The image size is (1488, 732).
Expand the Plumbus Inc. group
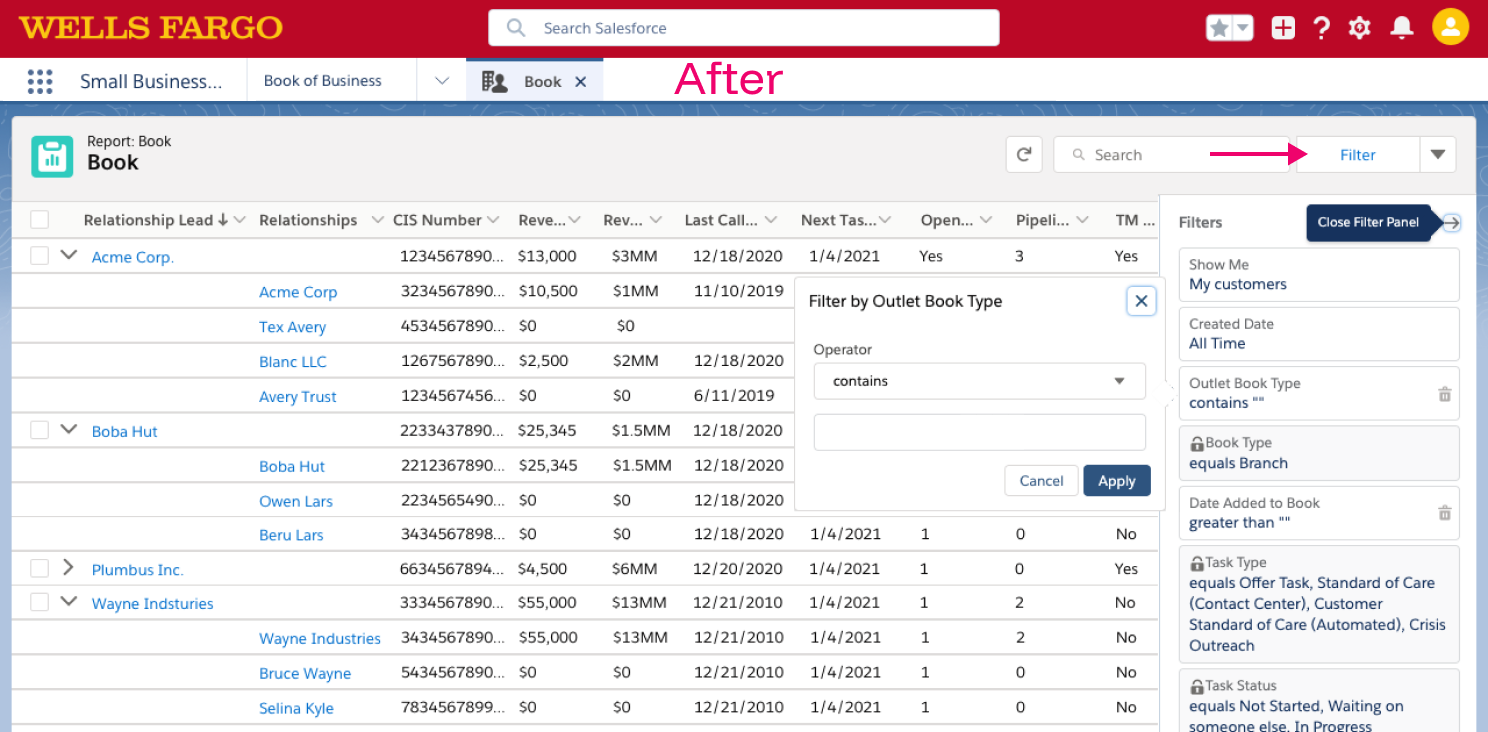tap(68, 567)
